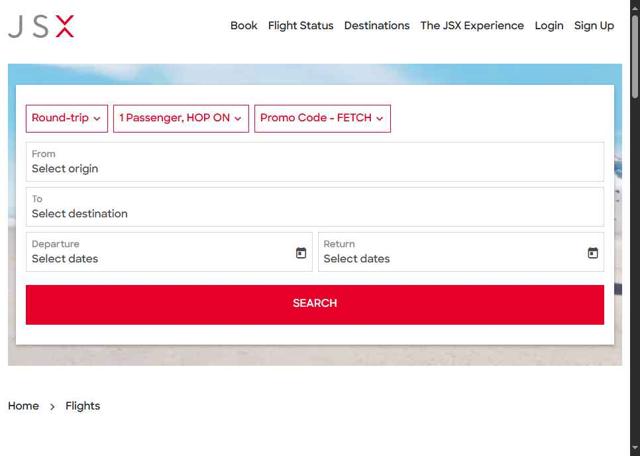Go to Flight Status
The height and width of the screenshot is (456, 640).
coord(301,26)
